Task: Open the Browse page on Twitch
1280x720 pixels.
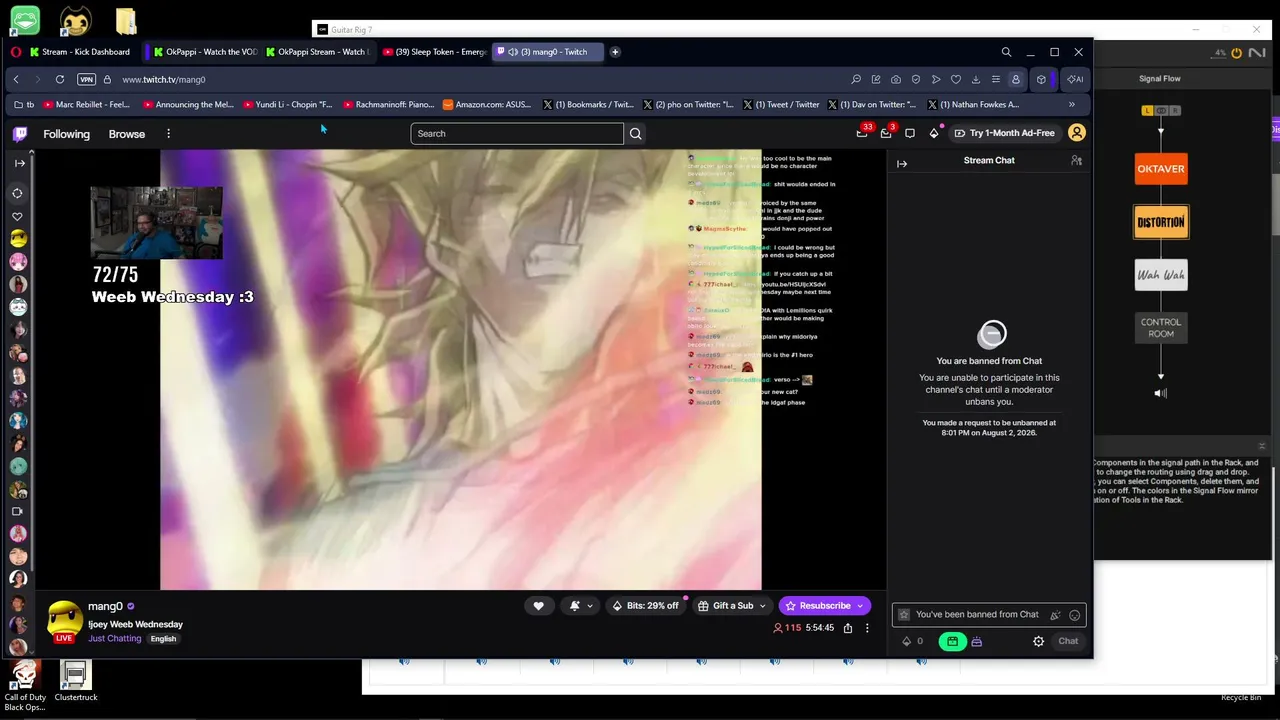Action: point(127,134)
